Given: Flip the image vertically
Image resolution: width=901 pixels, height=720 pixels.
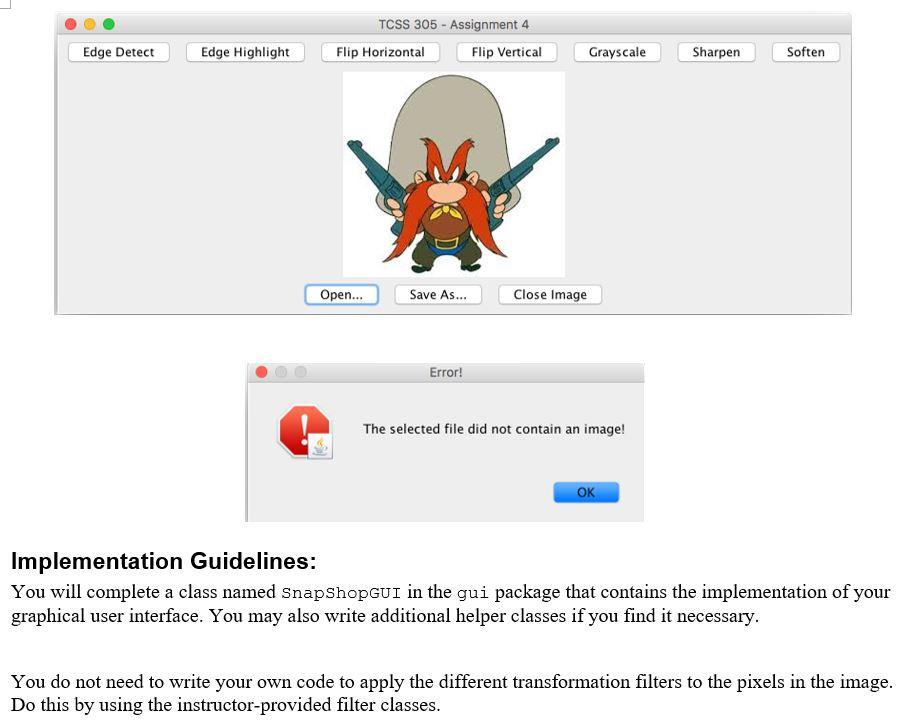Looking at the screenshot, I should pos(506,52).
